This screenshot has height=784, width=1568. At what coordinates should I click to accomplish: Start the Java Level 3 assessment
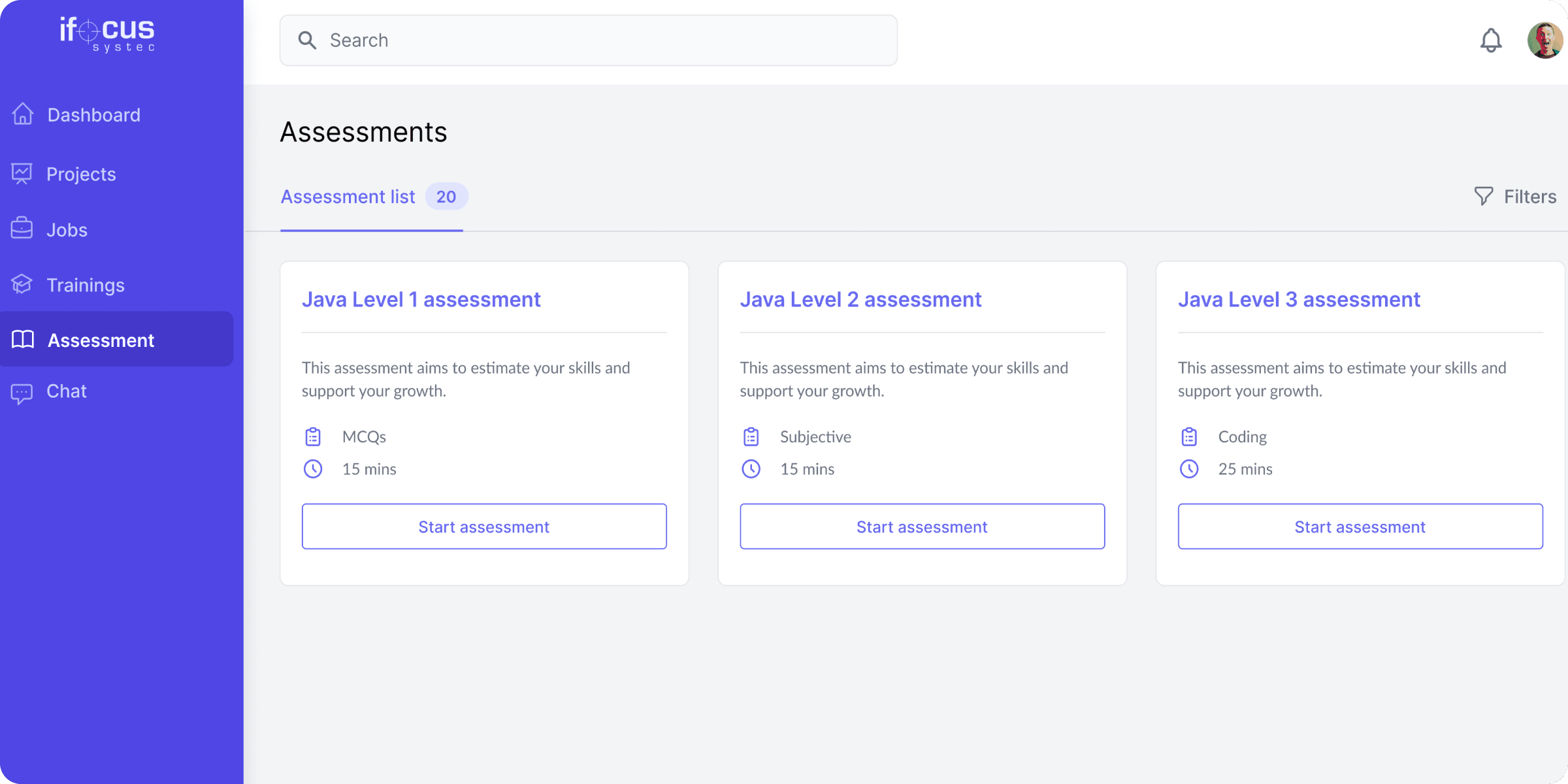tap(1360, 527)
